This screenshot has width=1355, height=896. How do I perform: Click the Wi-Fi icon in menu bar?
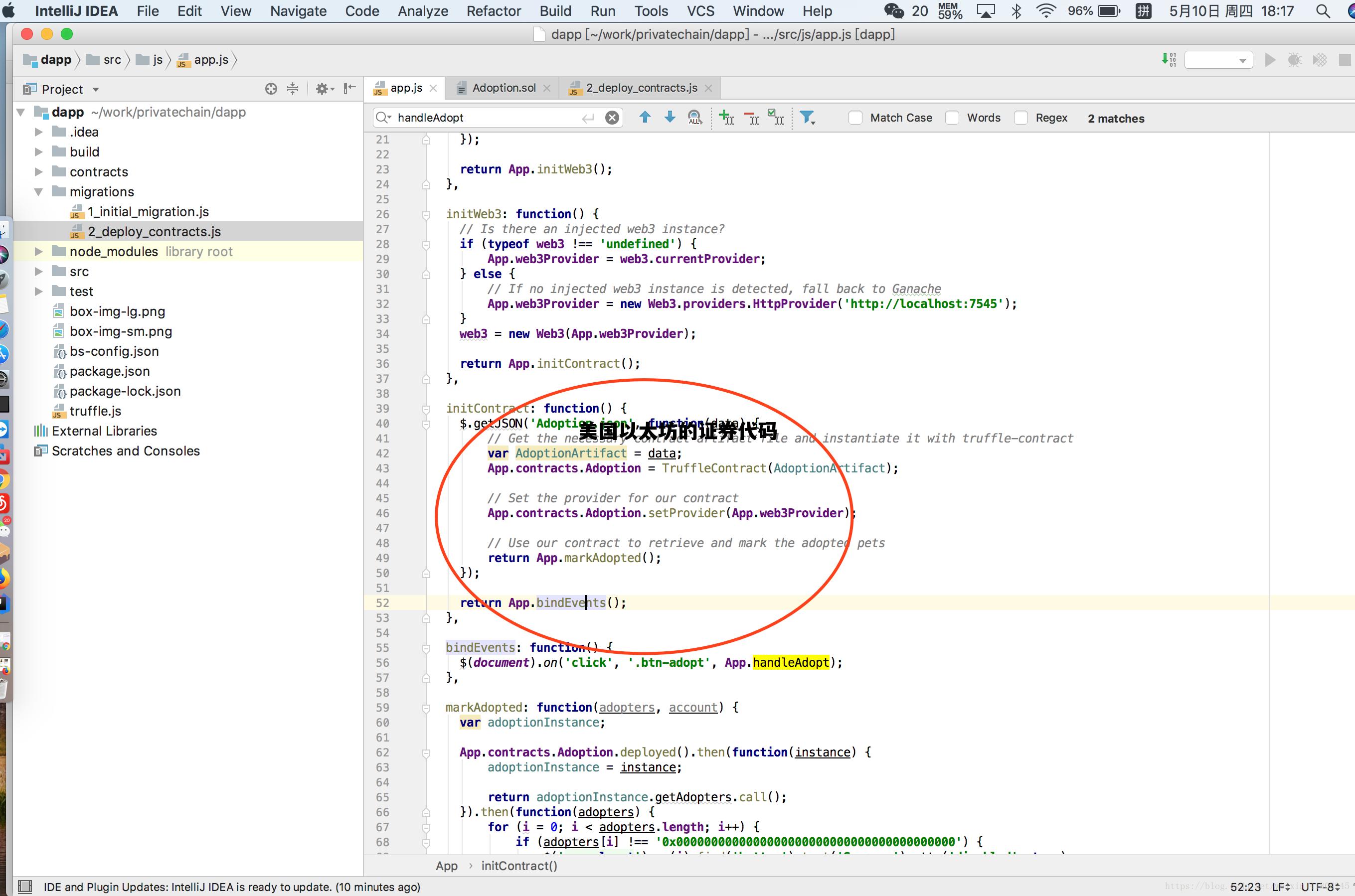click(x=1046, y=11)
